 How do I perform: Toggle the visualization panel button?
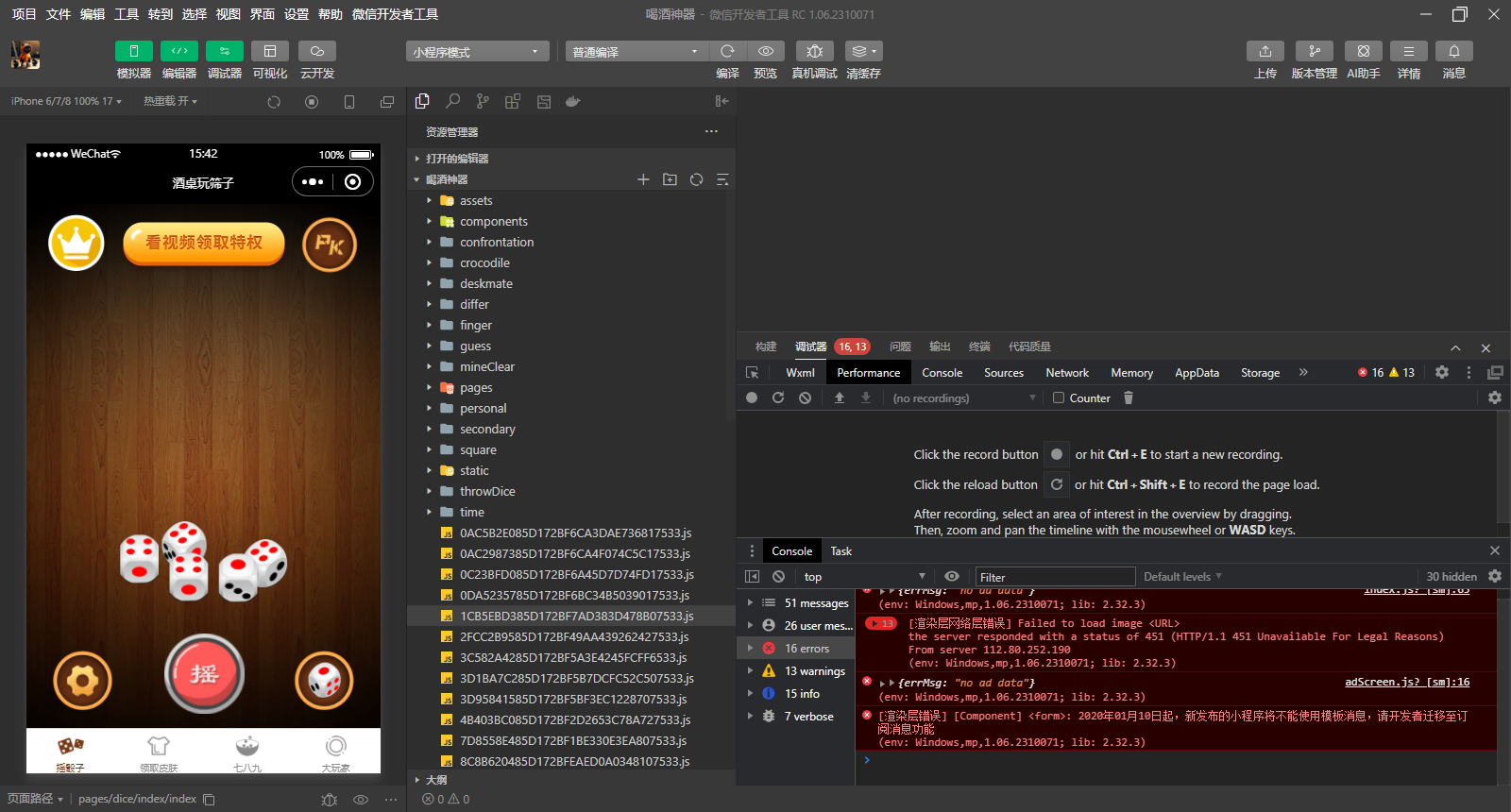tap(270, 51)
